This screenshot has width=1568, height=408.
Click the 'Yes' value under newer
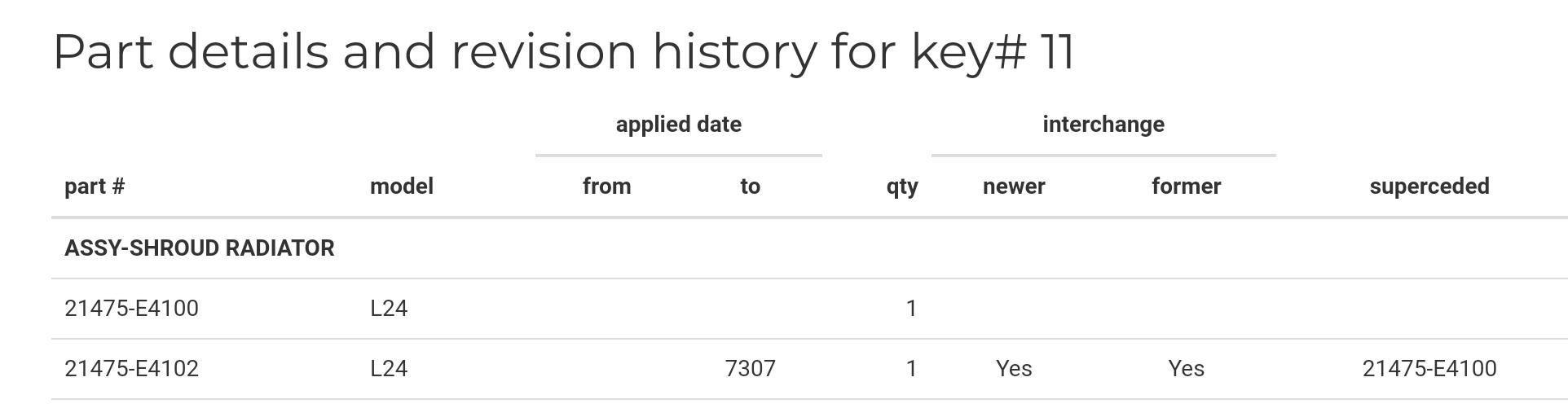pyautogui.click(x=1014, y=369)
